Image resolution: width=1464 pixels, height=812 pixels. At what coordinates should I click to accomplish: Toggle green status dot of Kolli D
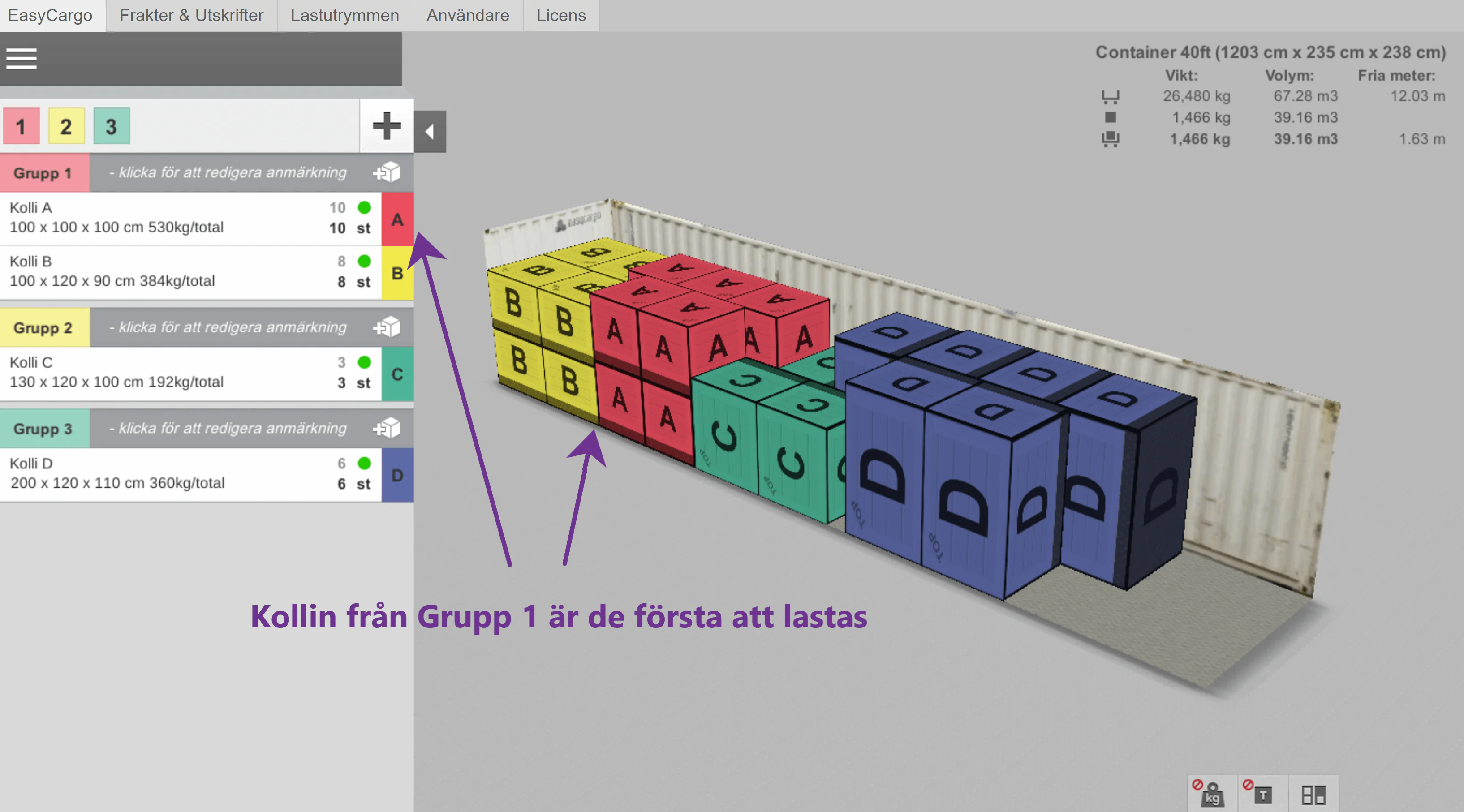pyautogui.click(x=364, y=464)
